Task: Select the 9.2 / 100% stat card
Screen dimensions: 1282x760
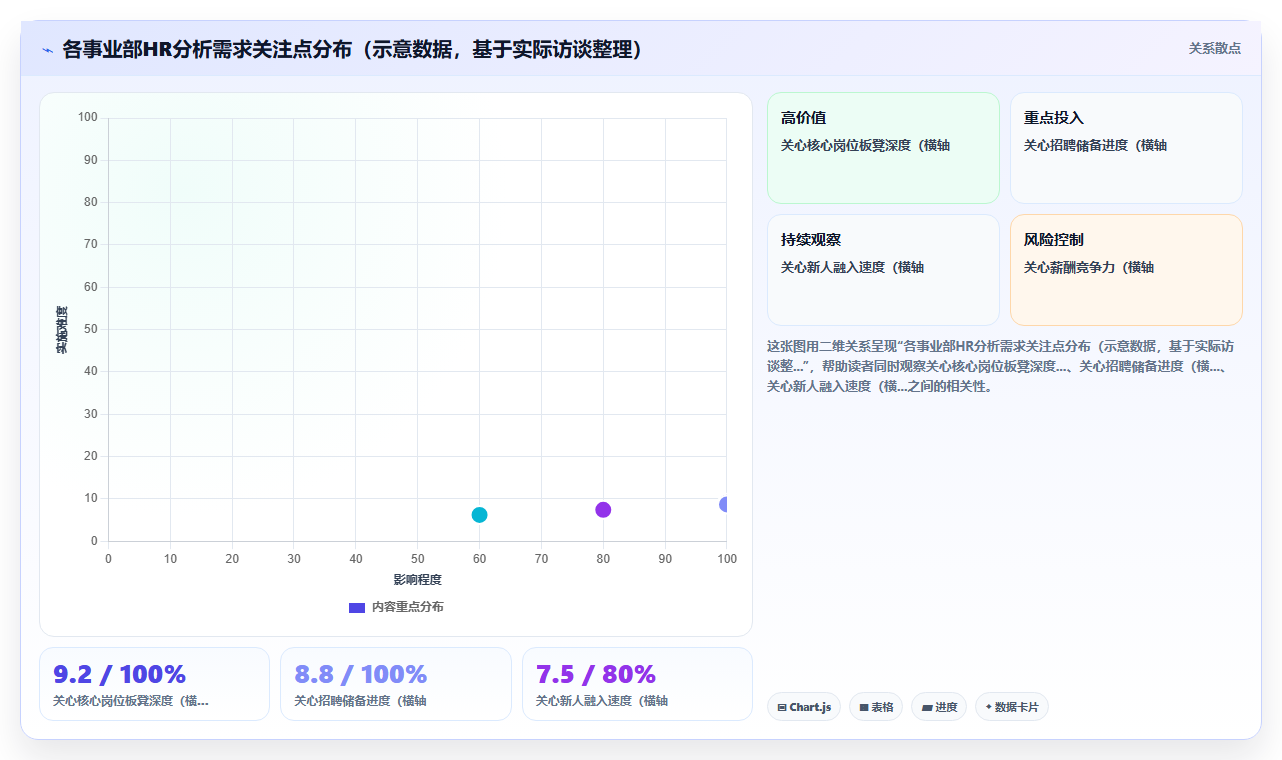Action: (154, 684)
